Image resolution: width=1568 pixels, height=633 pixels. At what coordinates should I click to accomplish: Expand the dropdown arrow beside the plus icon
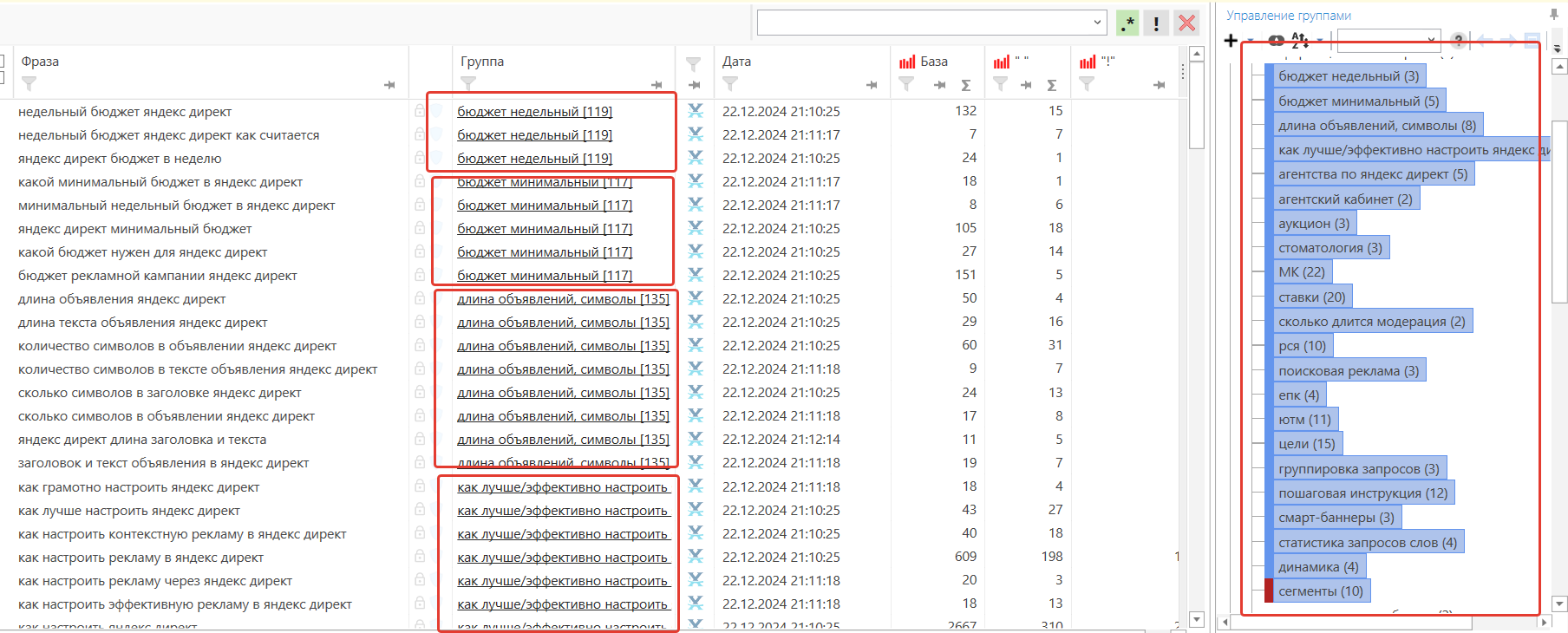1251,41
